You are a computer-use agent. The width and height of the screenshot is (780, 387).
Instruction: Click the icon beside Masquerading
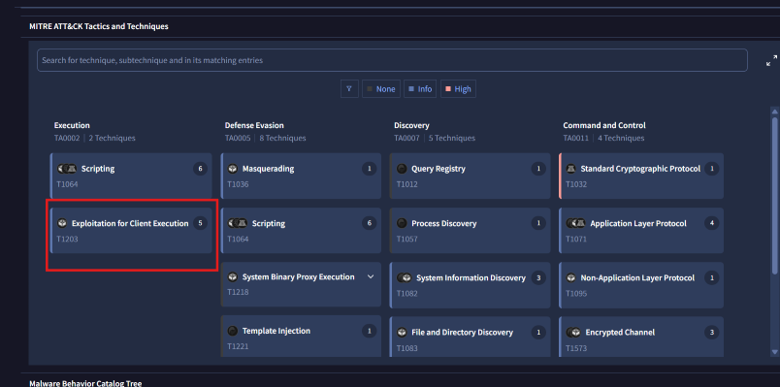click(232, 169)
